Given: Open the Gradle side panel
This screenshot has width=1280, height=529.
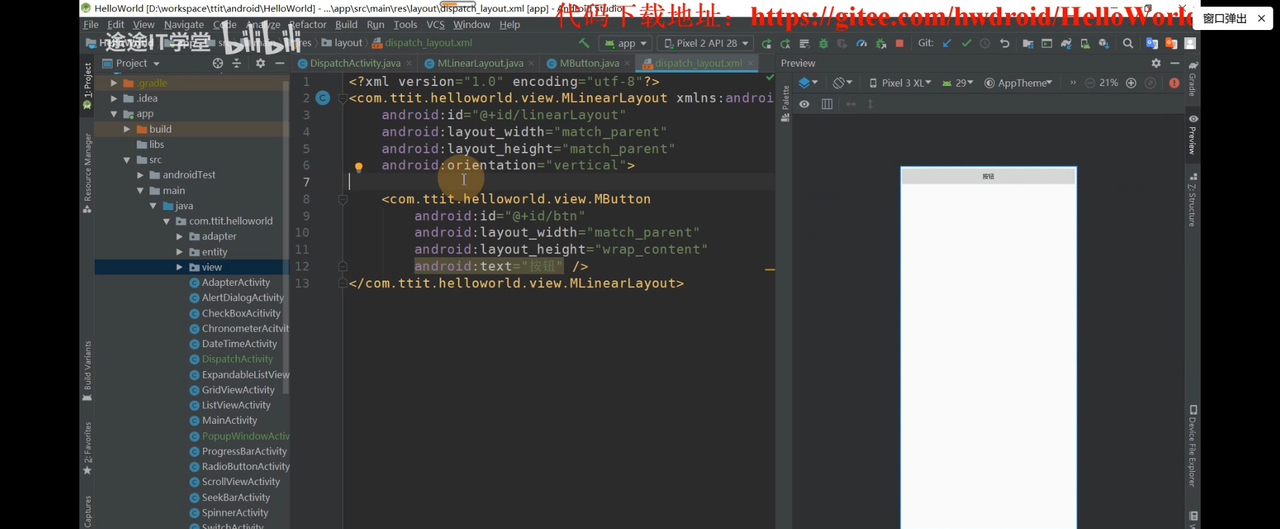Looking at the screenshot, I should click(x=1193, y=80).
